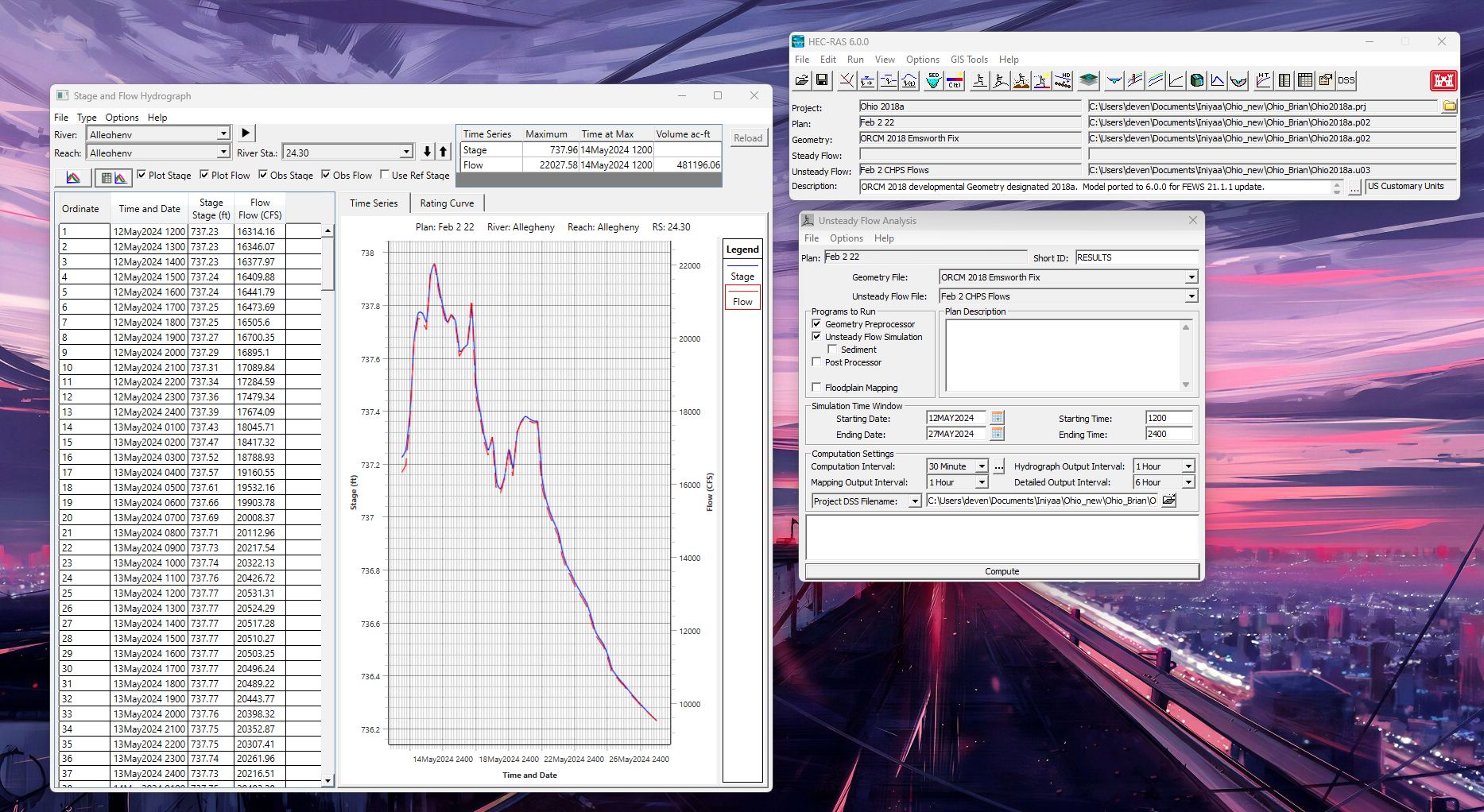
Task: Open the stage and flow hydrograph (HT) icon
Action: 1263,80
